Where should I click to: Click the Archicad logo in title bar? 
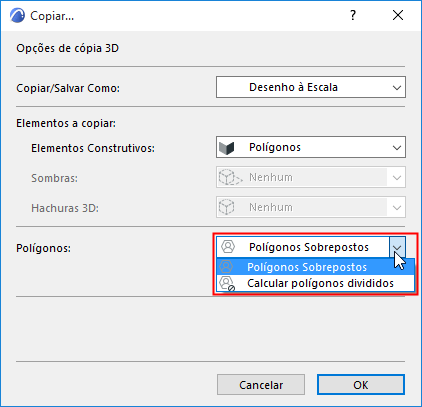[x=17, y=15]
